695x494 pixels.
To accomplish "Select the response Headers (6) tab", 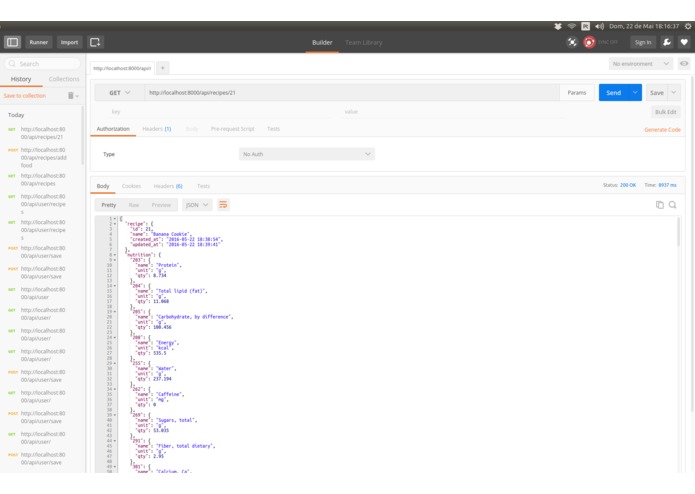I will (x=168, y=186).
